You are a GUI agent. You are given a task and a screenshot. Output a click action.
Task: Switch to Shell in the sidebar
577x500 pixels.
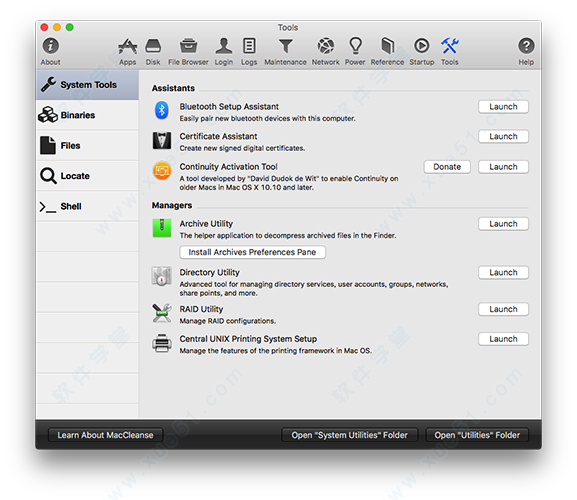[x=87, y=206]
